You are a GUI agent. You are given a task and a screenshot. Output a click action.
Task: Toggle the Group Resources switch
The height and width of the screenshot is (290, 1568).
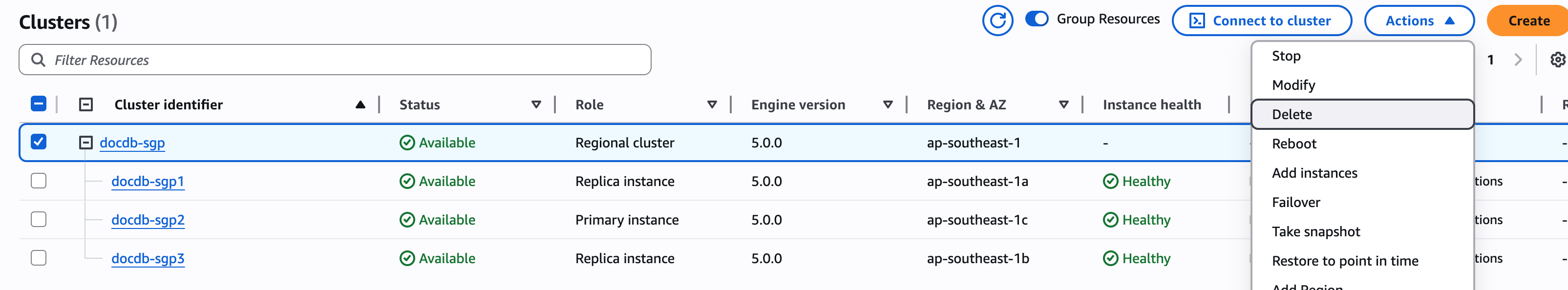click(x=1037, y=19)
